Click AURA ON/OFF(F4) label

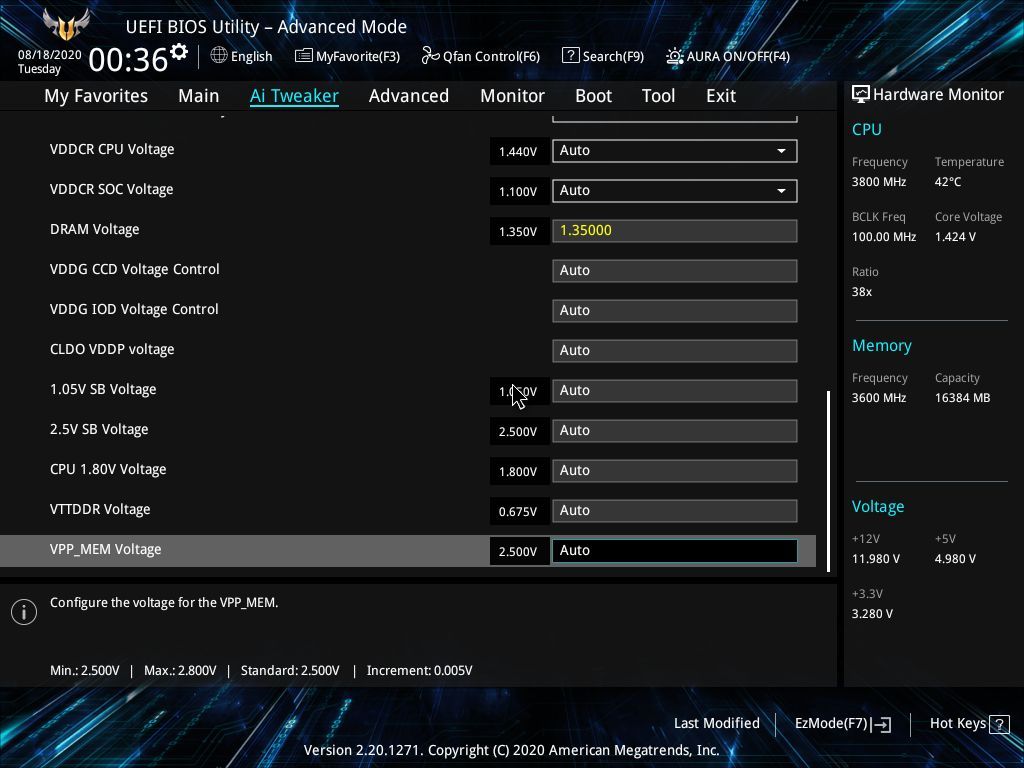(x=738, y=57)
